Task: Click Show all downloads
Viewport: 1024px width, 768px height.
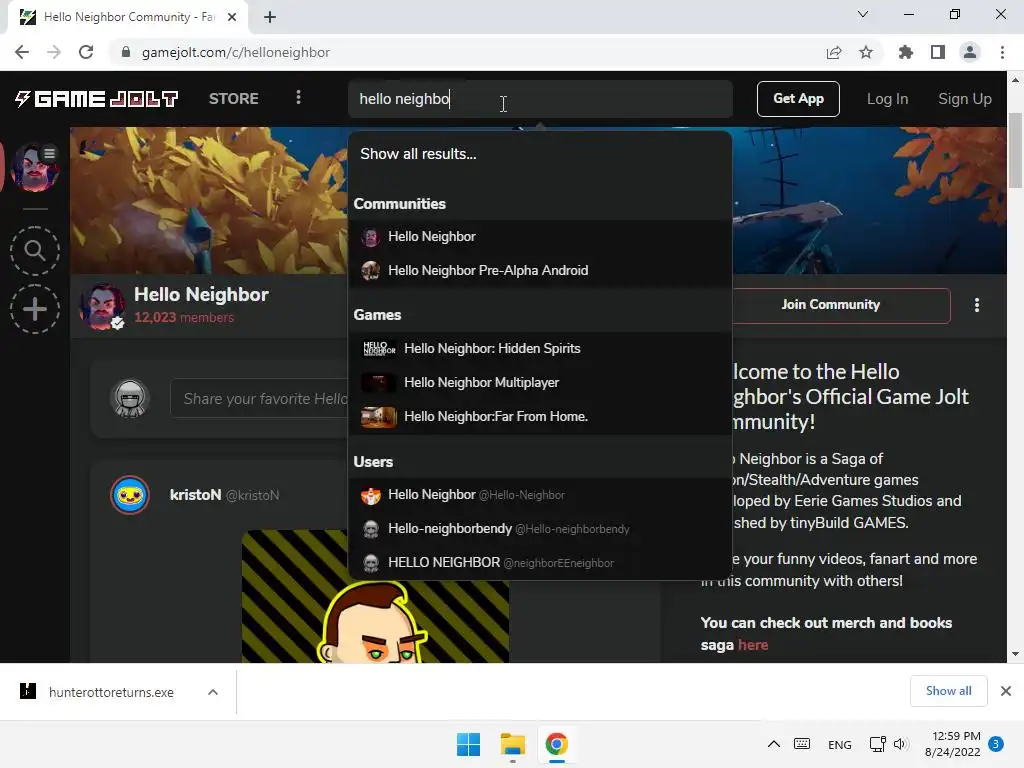Action: pyautogui.click(x=948, y=691)
